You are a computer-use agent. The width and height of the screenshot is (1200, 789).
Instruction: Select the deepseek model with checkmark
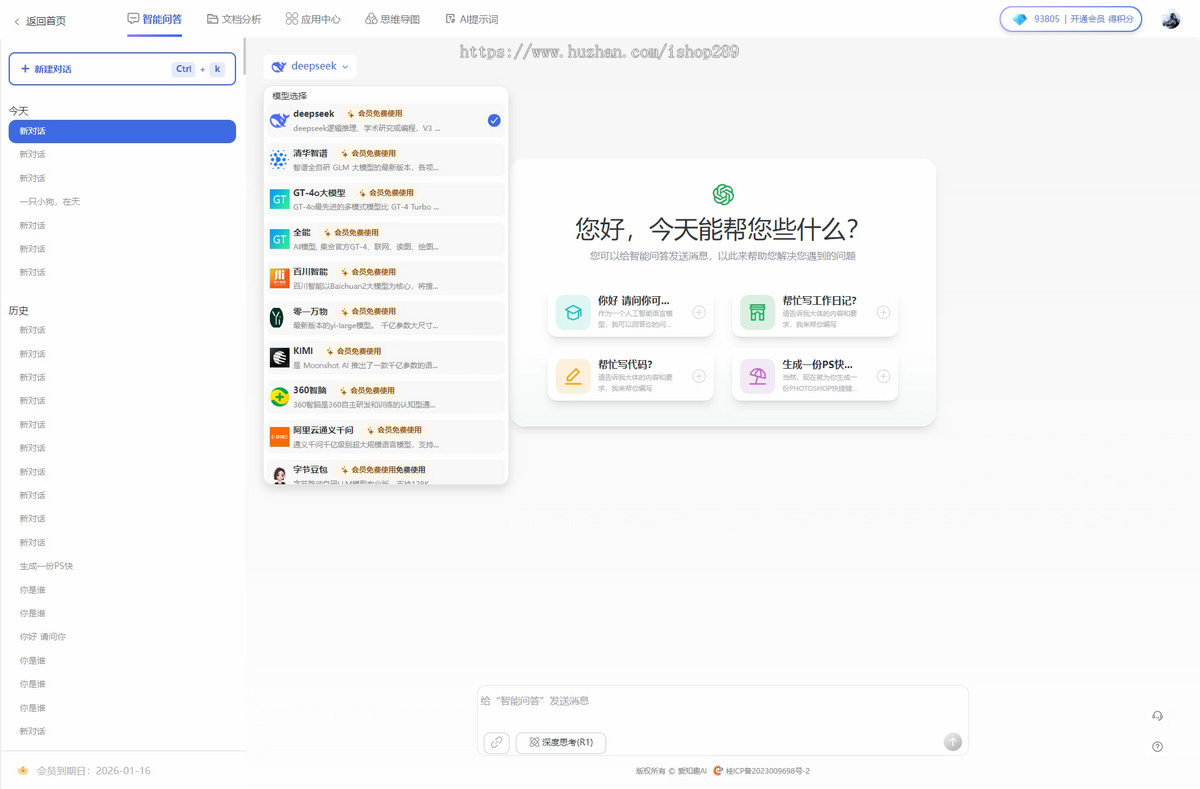coord(385,121)
